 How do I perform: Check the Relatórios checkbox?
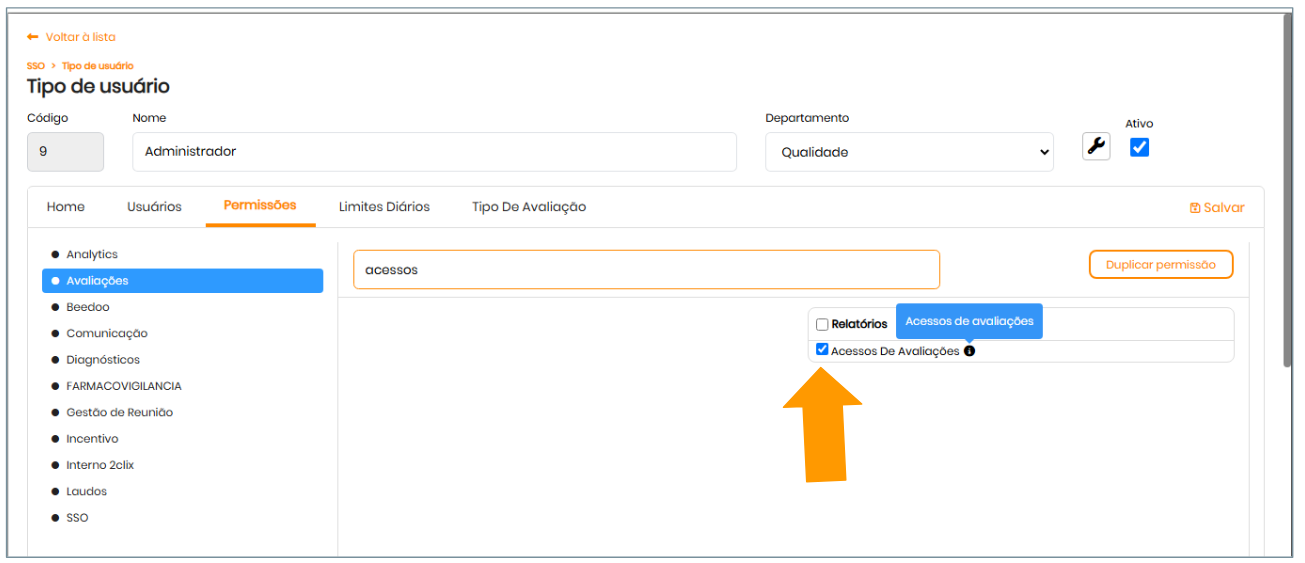[822, 324]
